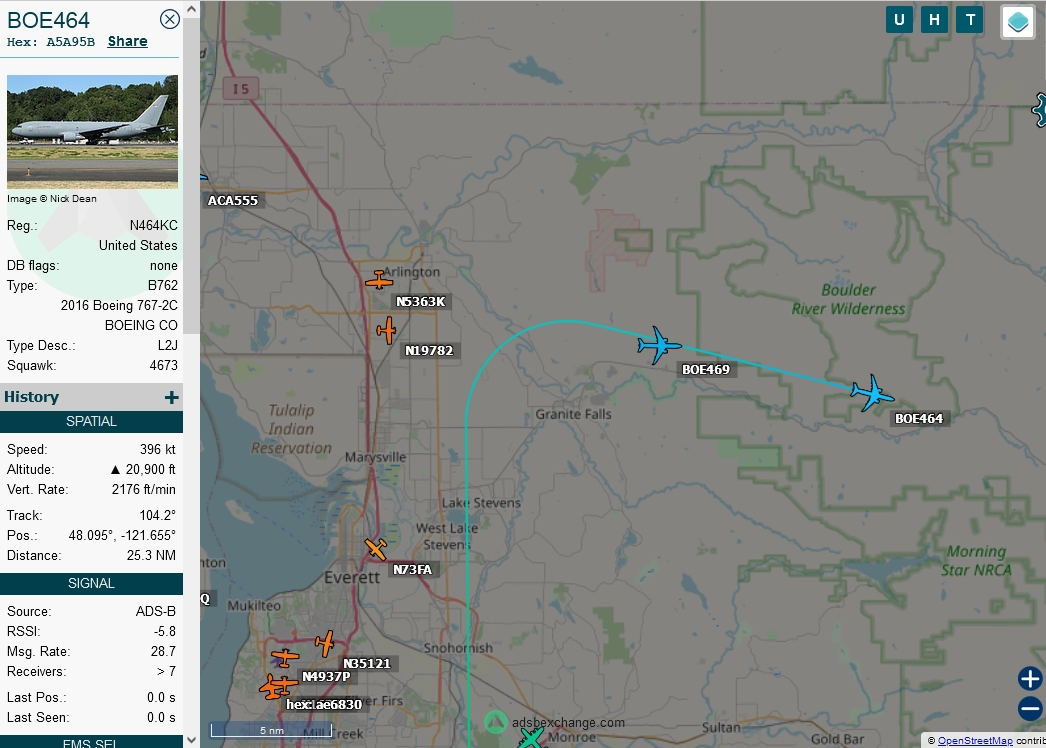The width and height of the screenshot is (1046, 748).
Task: Click the adsbexchange.com logo icon
Action: 496,722
